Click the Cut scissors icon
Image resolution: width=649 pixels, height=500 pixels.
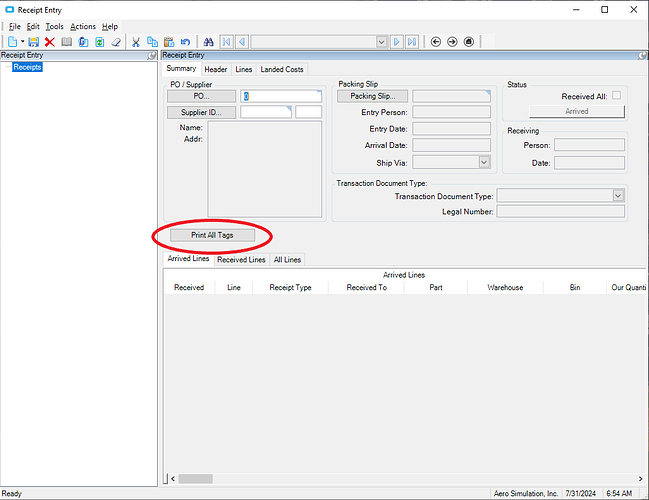tap(136, 42)
